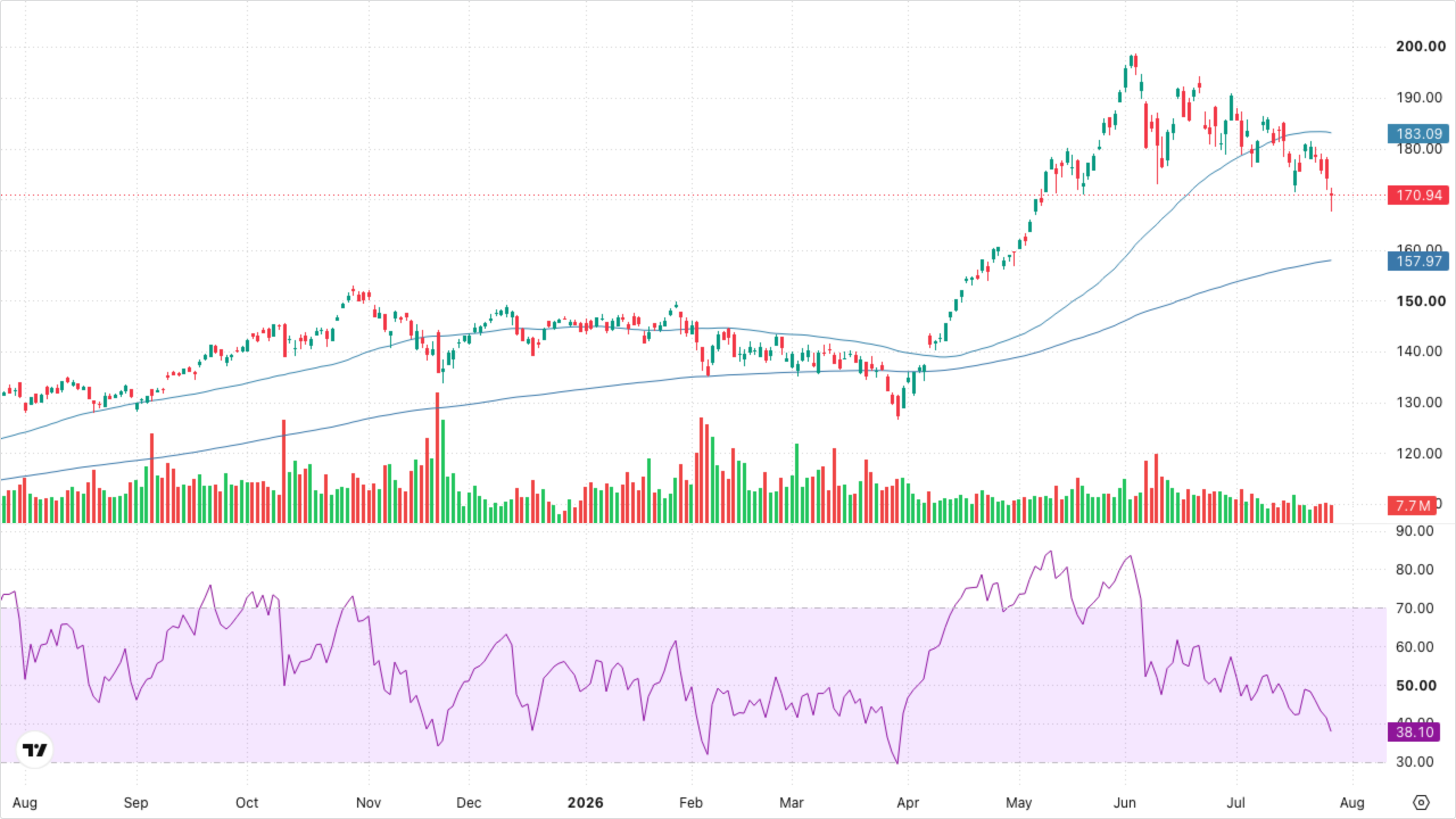Click the 200.00 level on price scale
This screenshot has height=819, width=1456.
point(1421,47)
